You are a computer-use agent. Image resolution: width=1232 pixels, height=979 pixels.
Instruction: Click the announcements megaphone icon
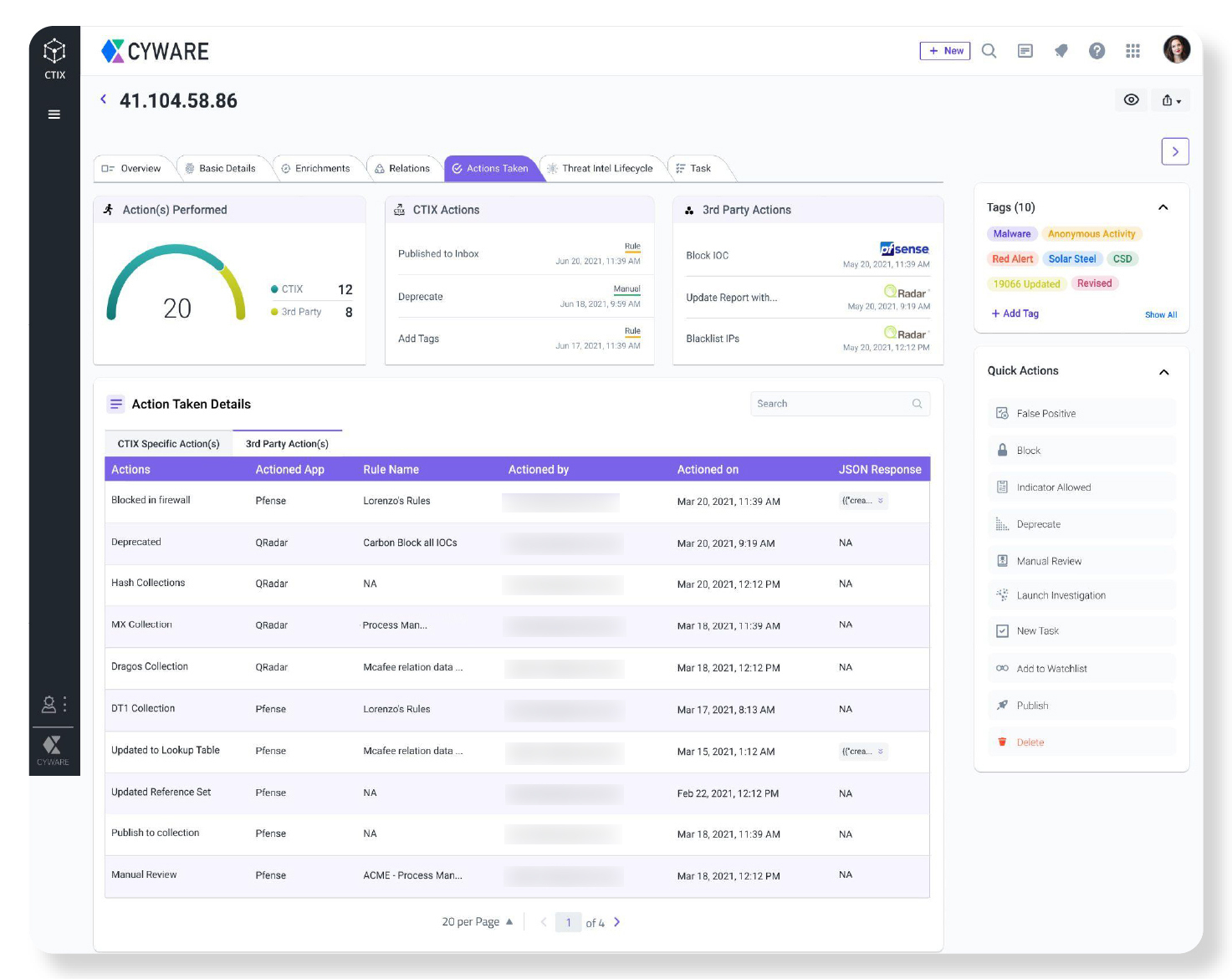click(x=1061, y=51)
